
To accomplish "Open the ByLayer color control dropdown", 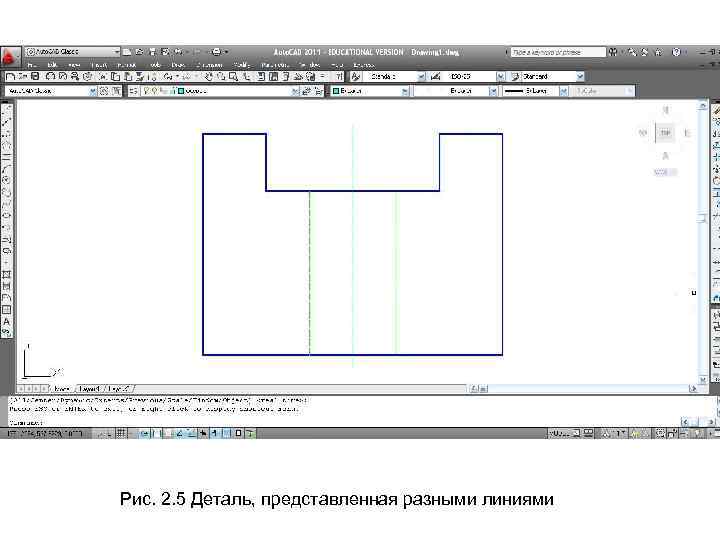I will click(370, 91).
